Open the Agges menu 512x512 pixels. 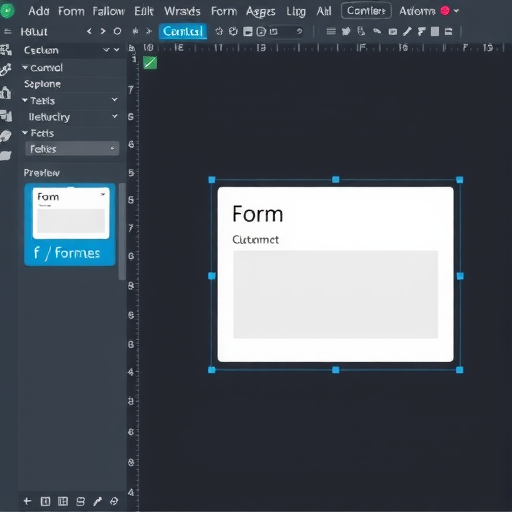tap(261, 12)
